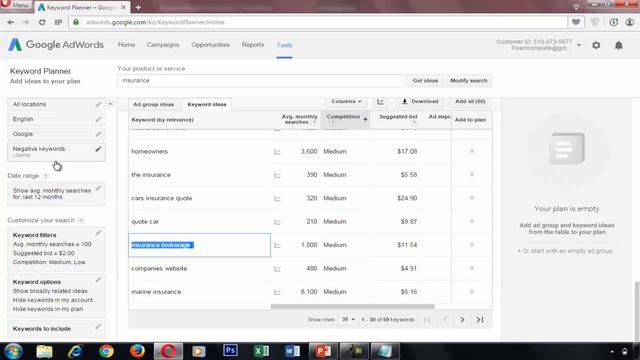Switch to Keyword ideas tab

click(207, 104)
